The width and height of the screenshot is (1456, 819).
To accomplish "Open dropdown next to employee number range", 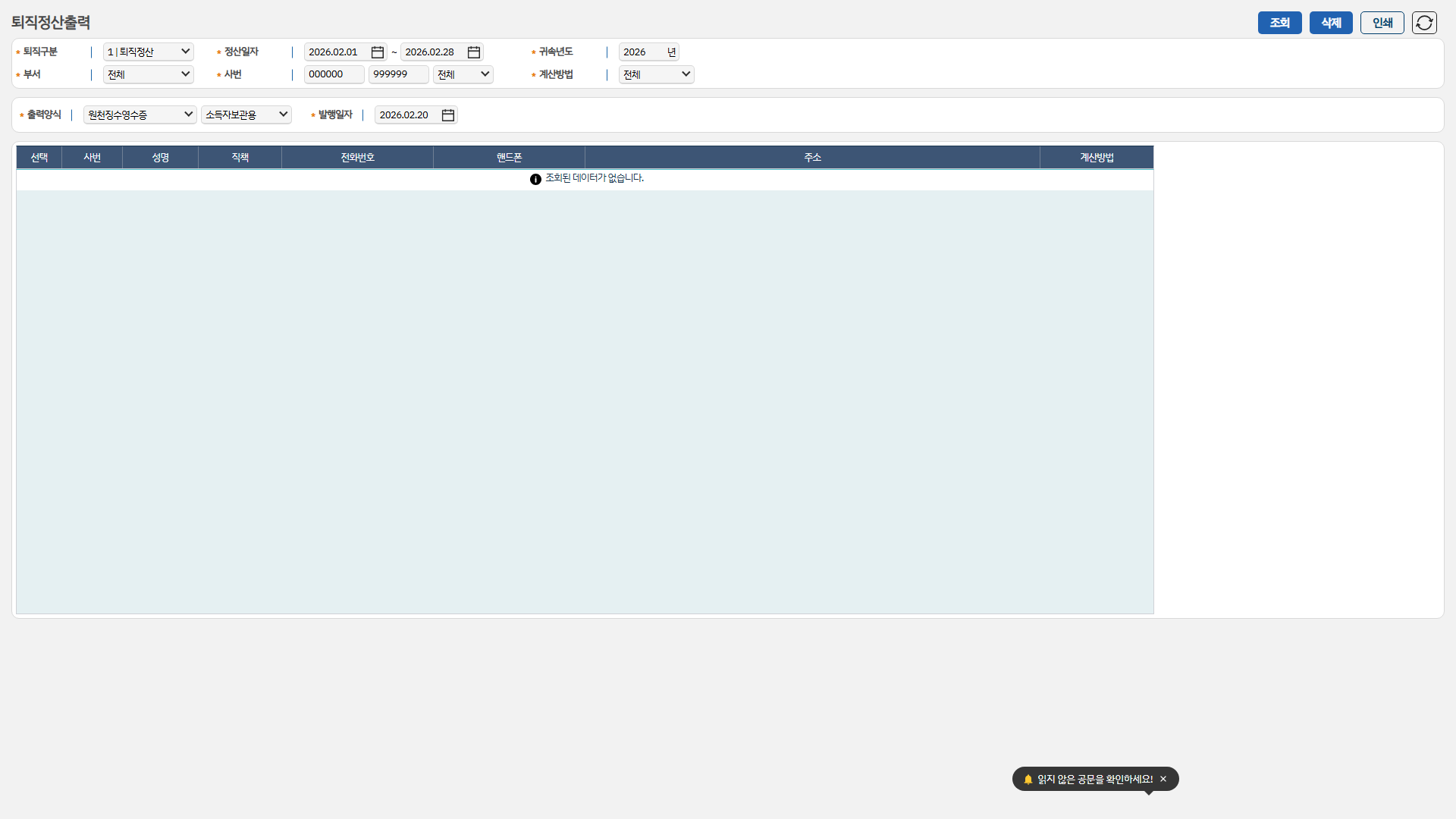I will pyautogui.click(x=463, y=74).
